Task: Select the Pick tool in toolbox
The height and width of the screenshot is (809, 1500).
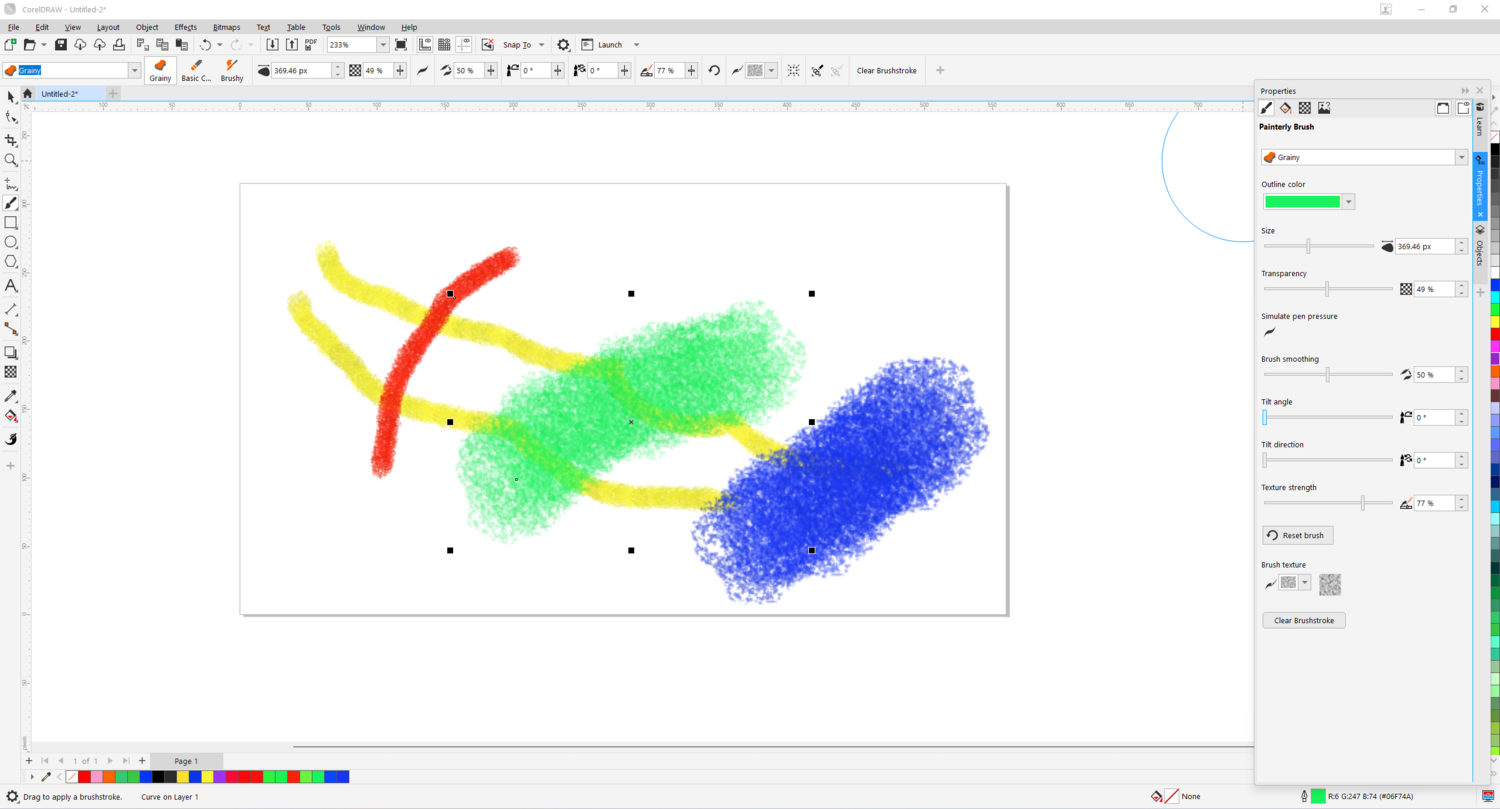Action: pos(11,97)
